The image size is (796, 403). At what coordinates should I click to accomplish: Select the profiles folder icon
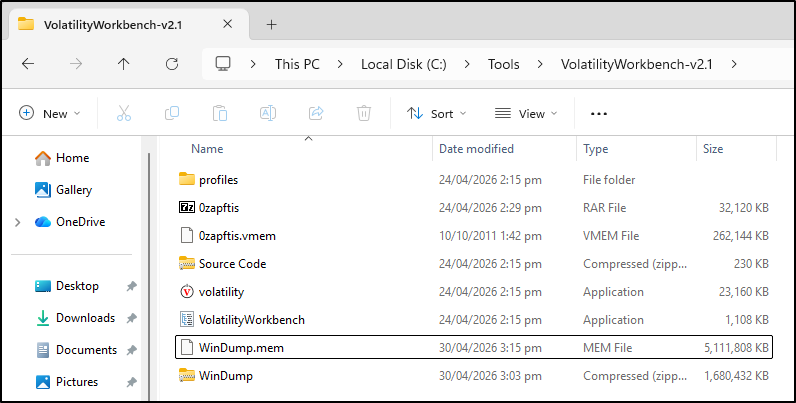[x=187, y=179]
